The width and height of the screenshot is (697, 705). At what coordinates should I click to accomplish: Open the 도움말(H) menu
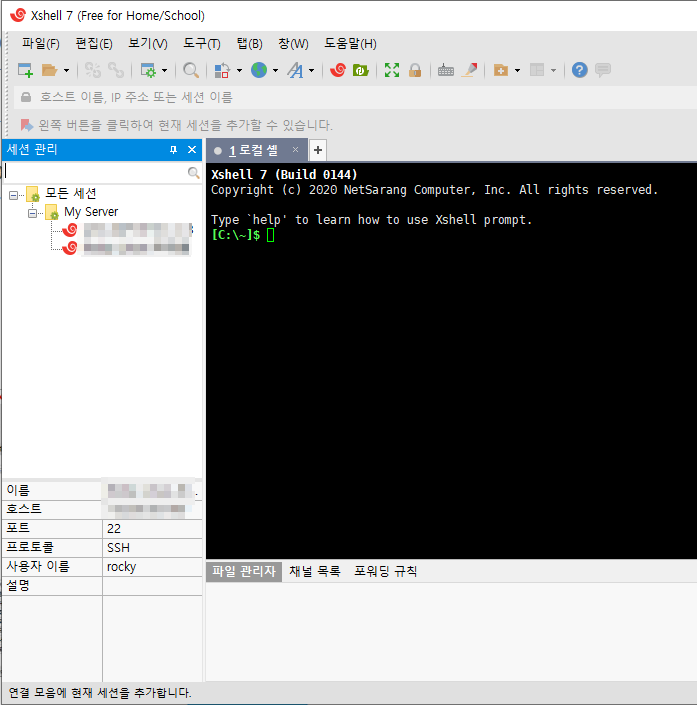click(x=350, y=44)
